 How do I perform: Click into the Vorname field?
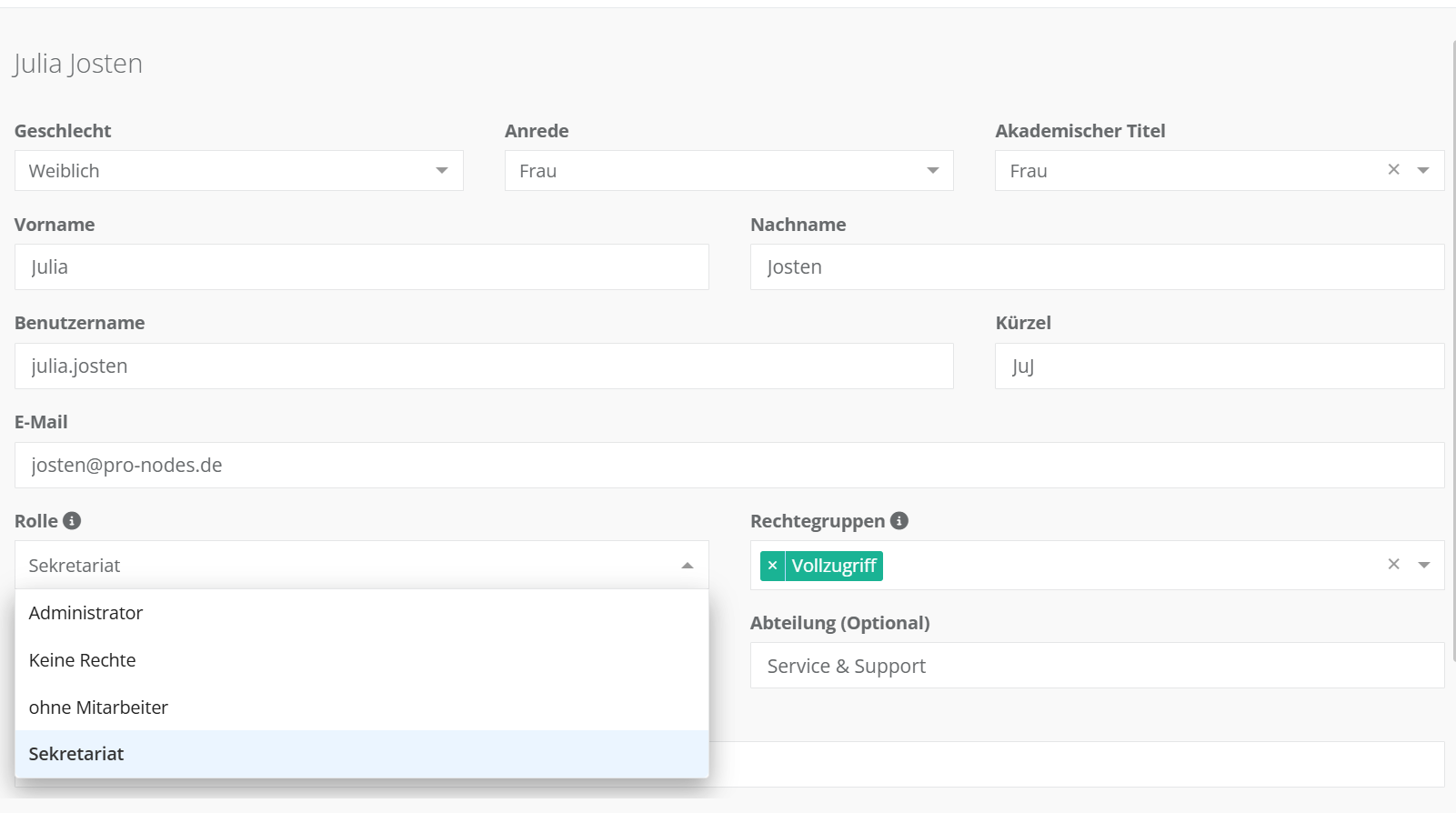361,267
